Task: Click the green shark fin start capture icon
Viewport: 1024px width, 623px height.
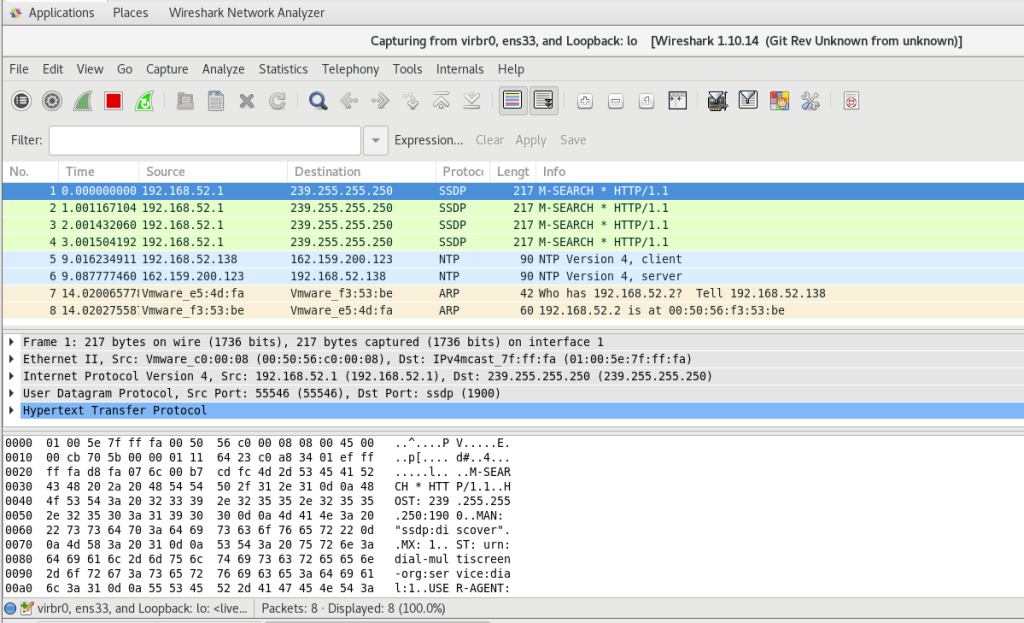Action: click(83, 101)
